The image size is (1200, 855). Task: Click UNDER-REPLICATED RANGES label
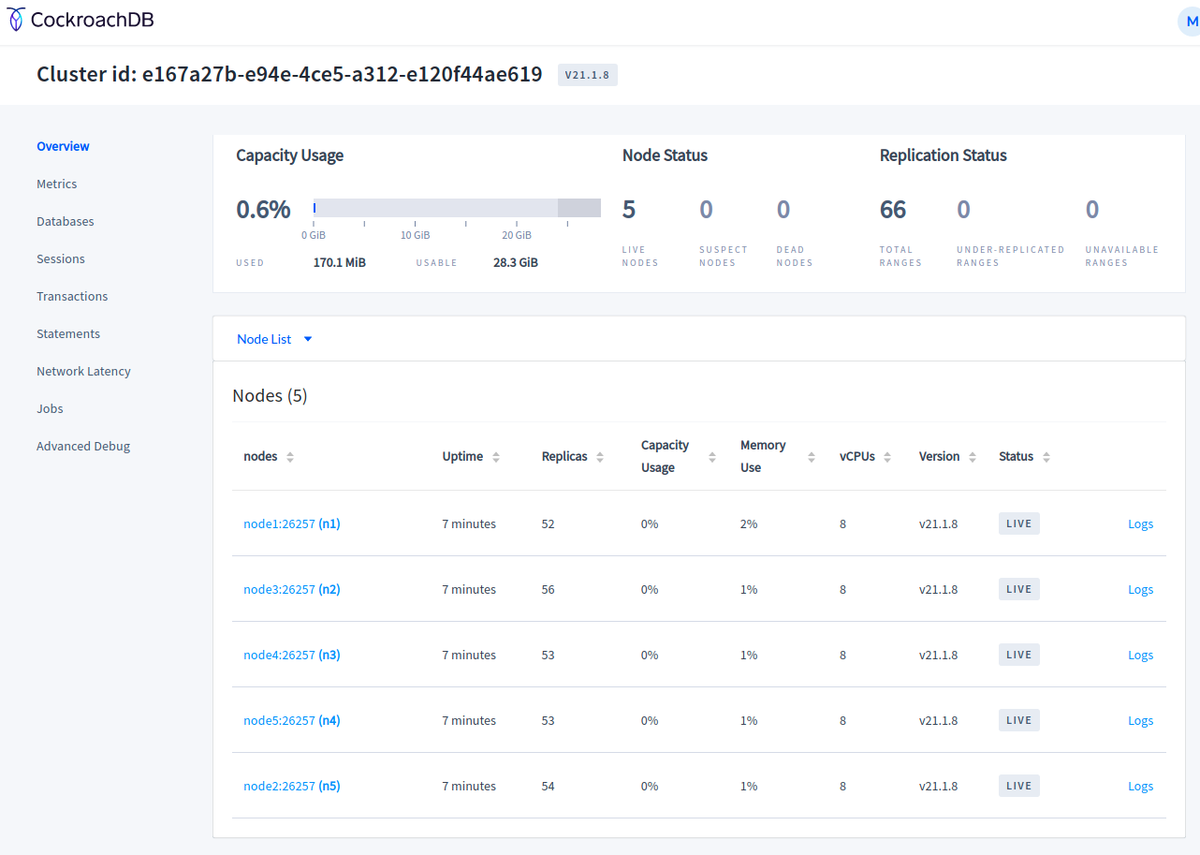pyautogui.click(x=1010, y=256)
